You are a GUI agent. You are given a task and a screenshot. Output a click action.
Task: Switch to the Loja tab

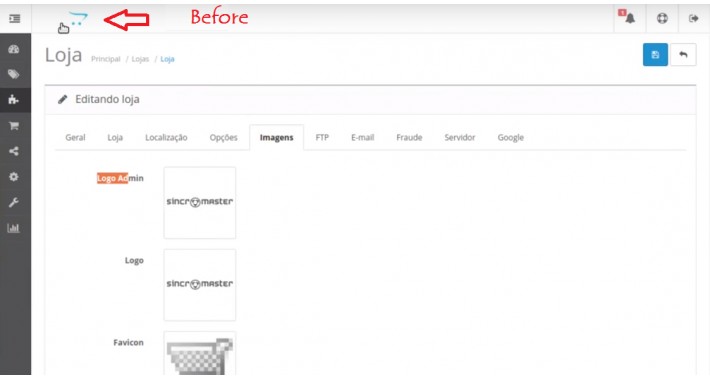[115, 137]
